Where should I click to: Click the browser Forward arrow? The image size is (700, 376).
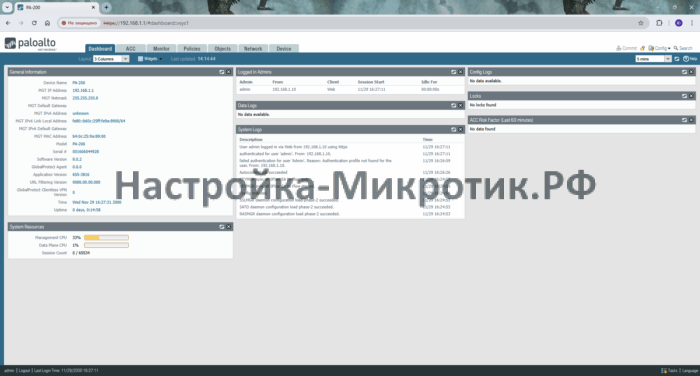(21, 23)
